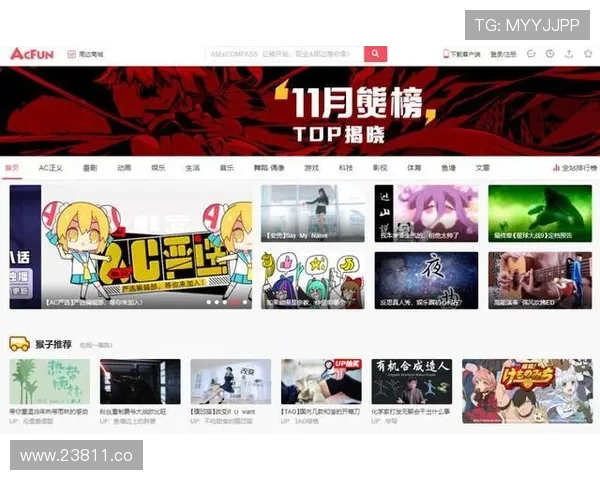Viewport: 600px width, 480px height.
Task: Click the red search magnifier button
Action: pyautogui.click(x=375, y=54)
